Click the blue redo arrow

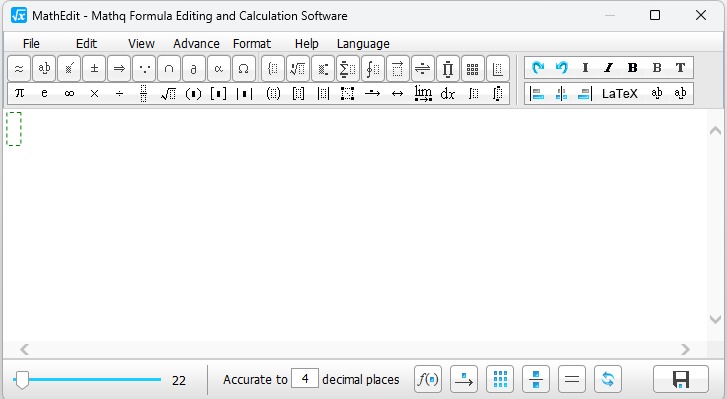coord(538,68)
